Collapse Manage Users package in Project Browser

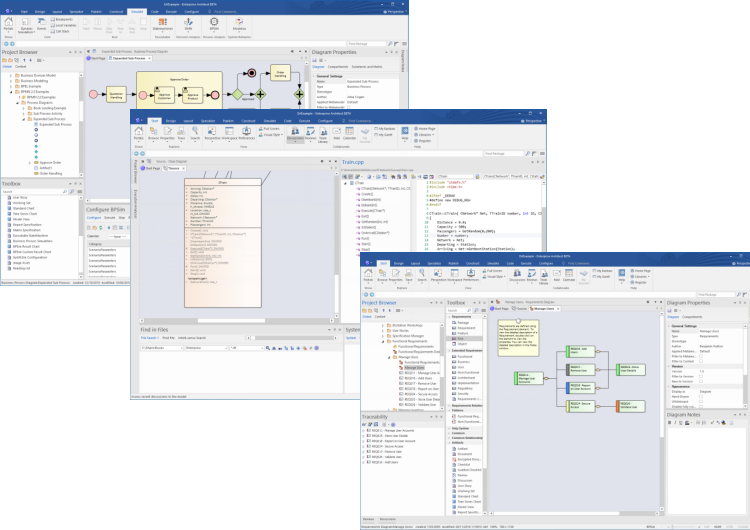click(x=389, y=357)
